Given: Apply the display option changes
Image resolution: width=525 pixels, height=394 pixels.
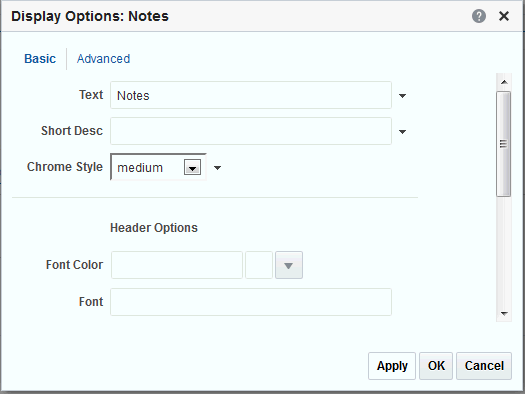Looking at the screenshot, I should tap(392, 366).
